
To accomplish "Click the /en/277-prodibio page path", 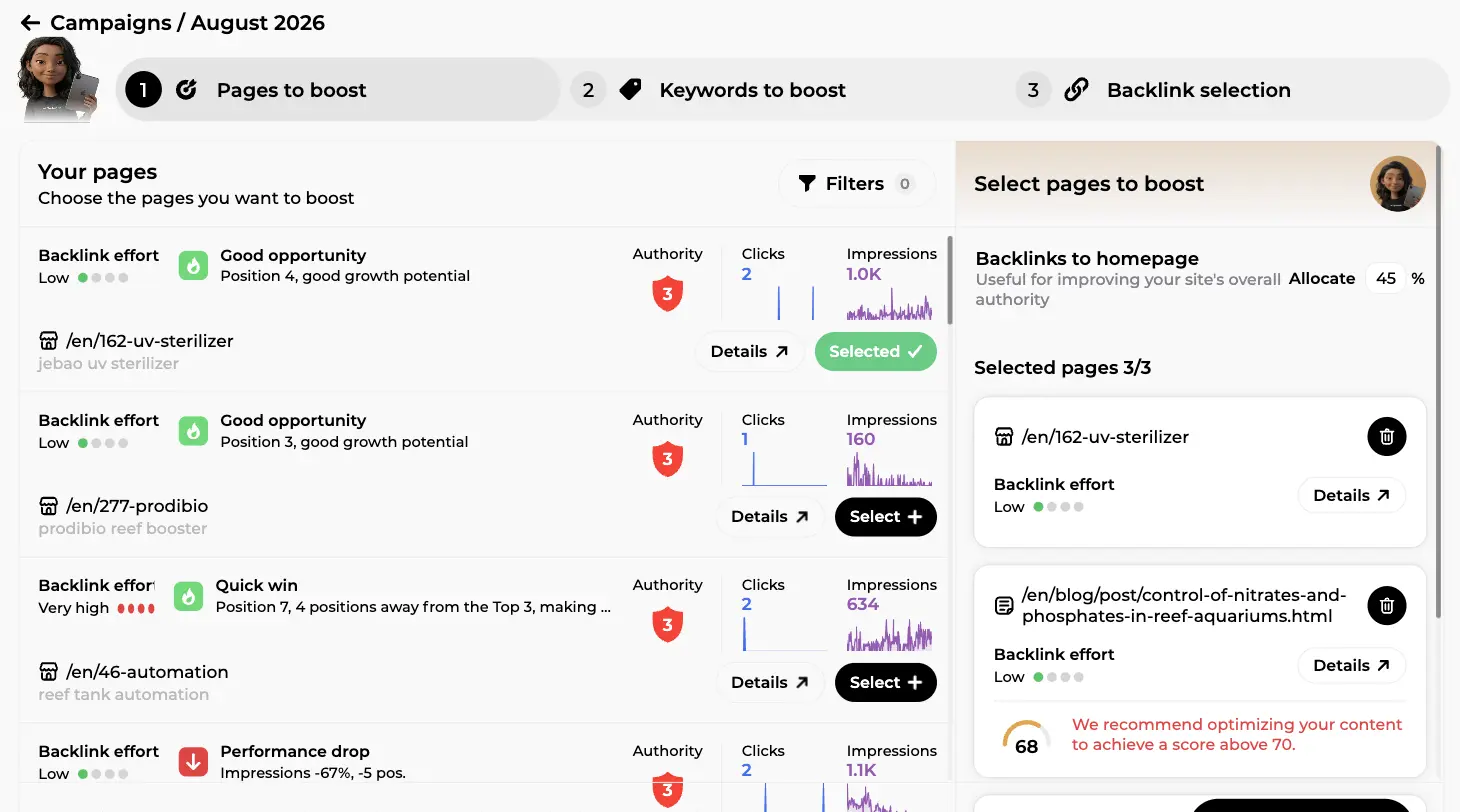I will coord(137,506).
